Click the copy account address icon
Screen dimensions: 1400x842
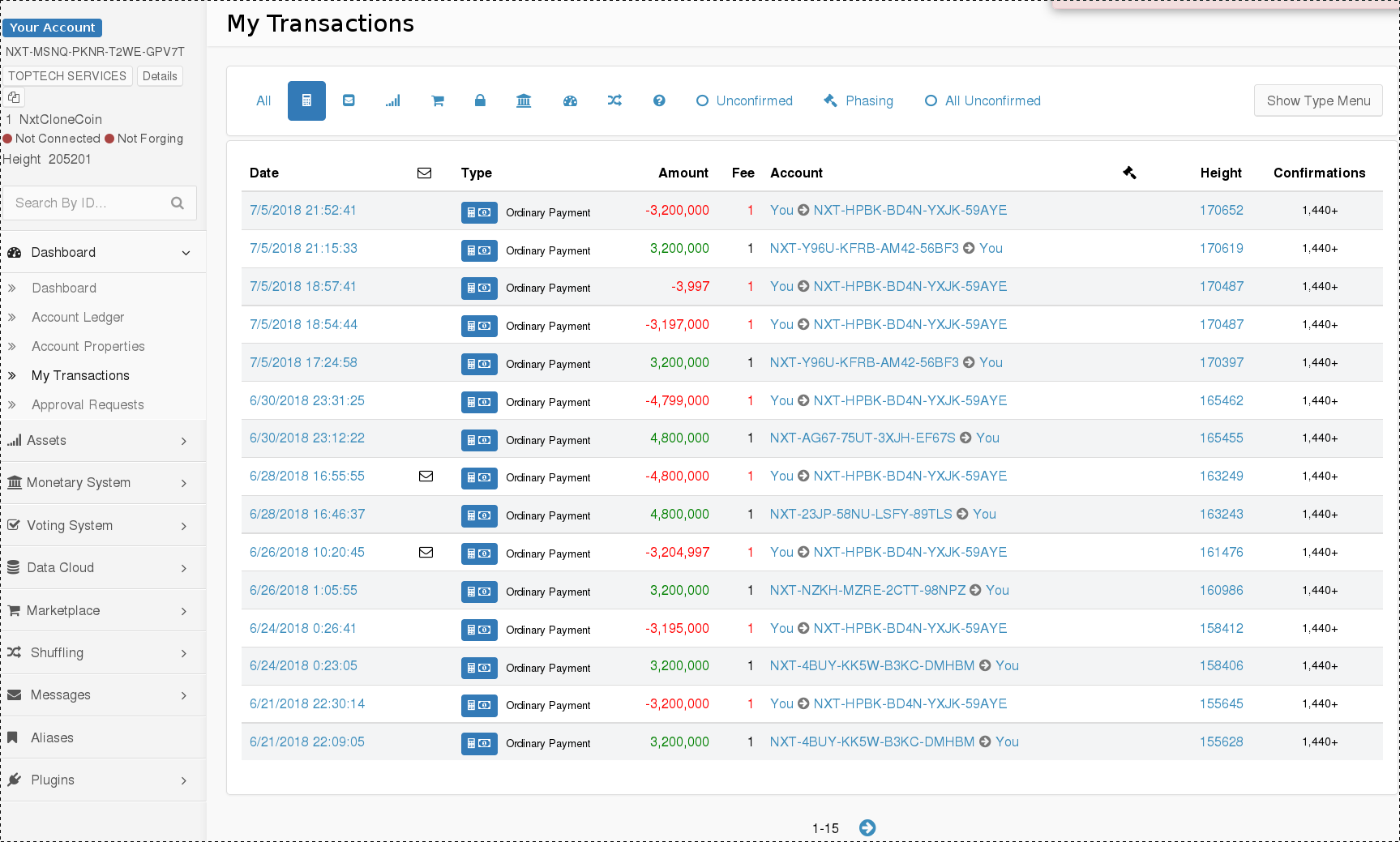[14, 97]
